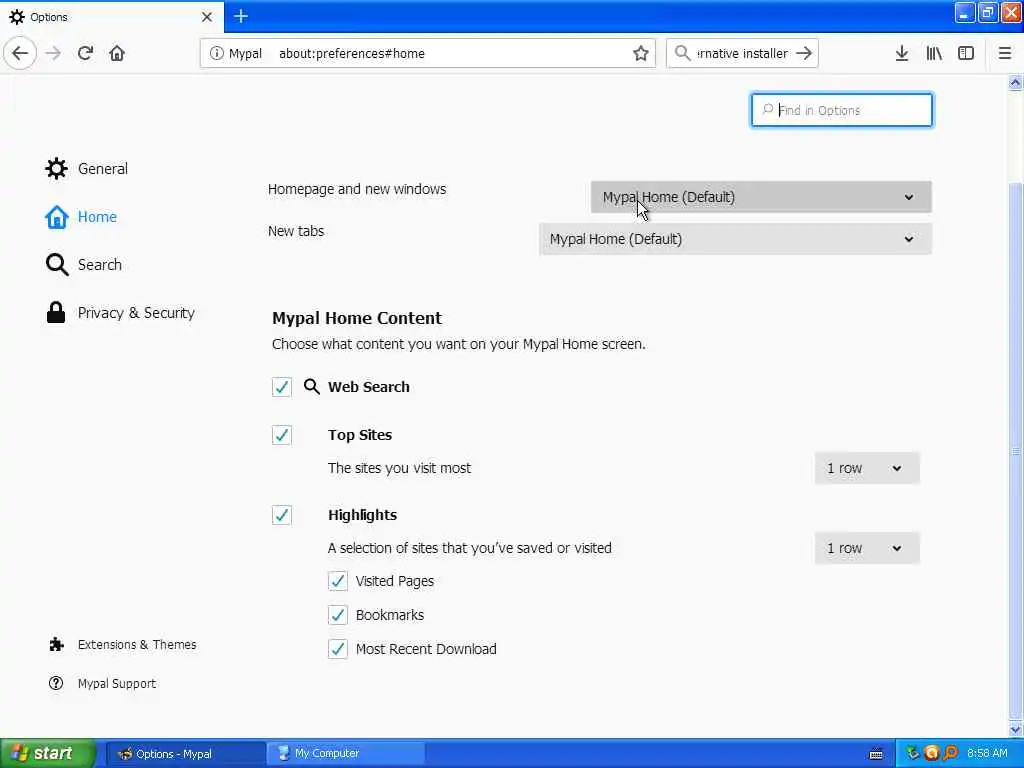Viewport: 1024px width, 768px height.
Task: Click the page scrollbar up arrow
Action: tap(1016, 83)
